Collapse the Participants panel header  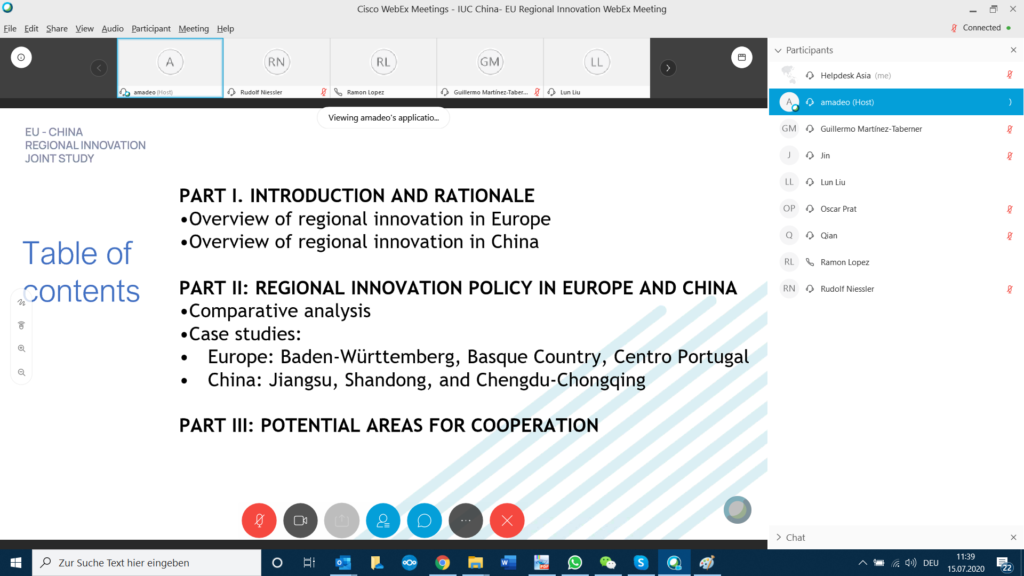[x=778, y=50]
